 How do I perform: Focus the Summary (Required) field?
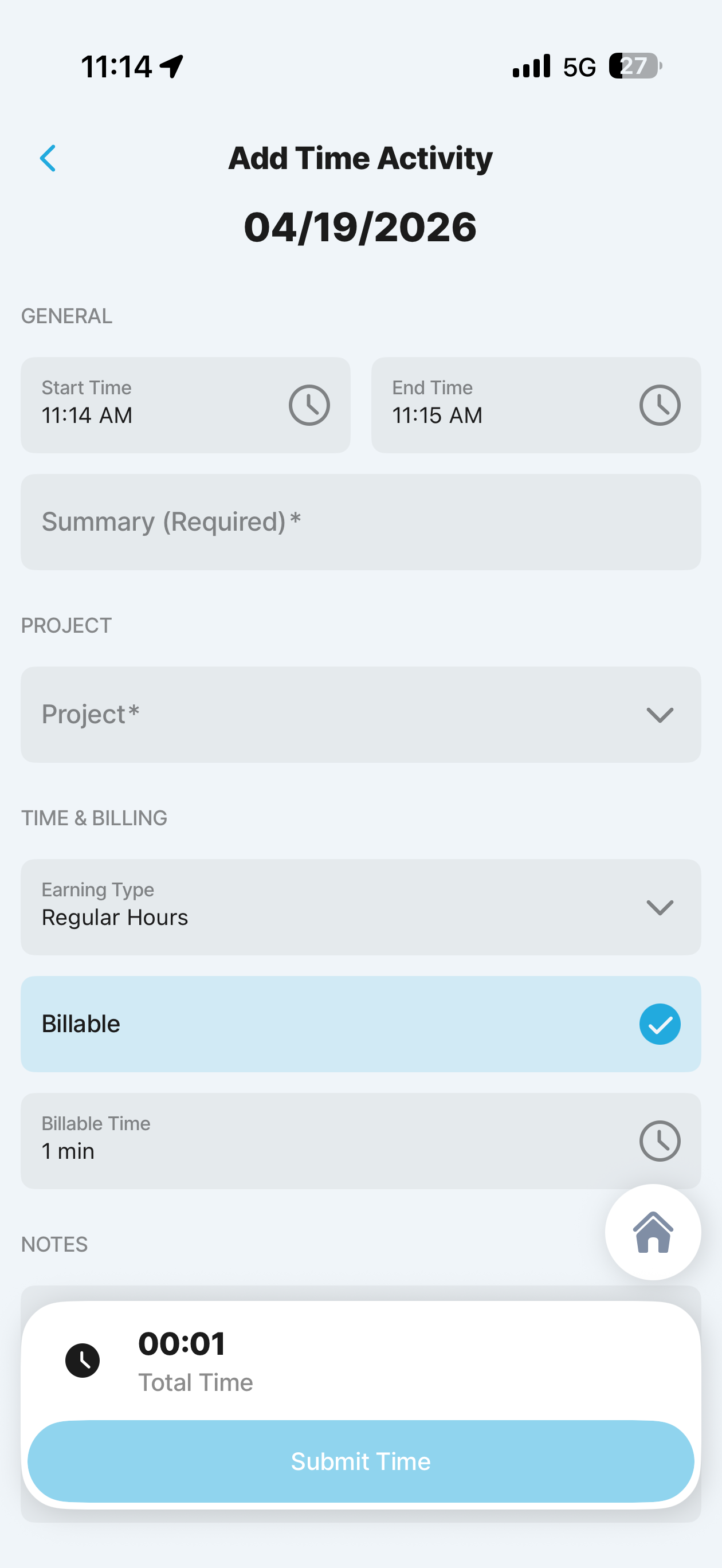point(360,522)
